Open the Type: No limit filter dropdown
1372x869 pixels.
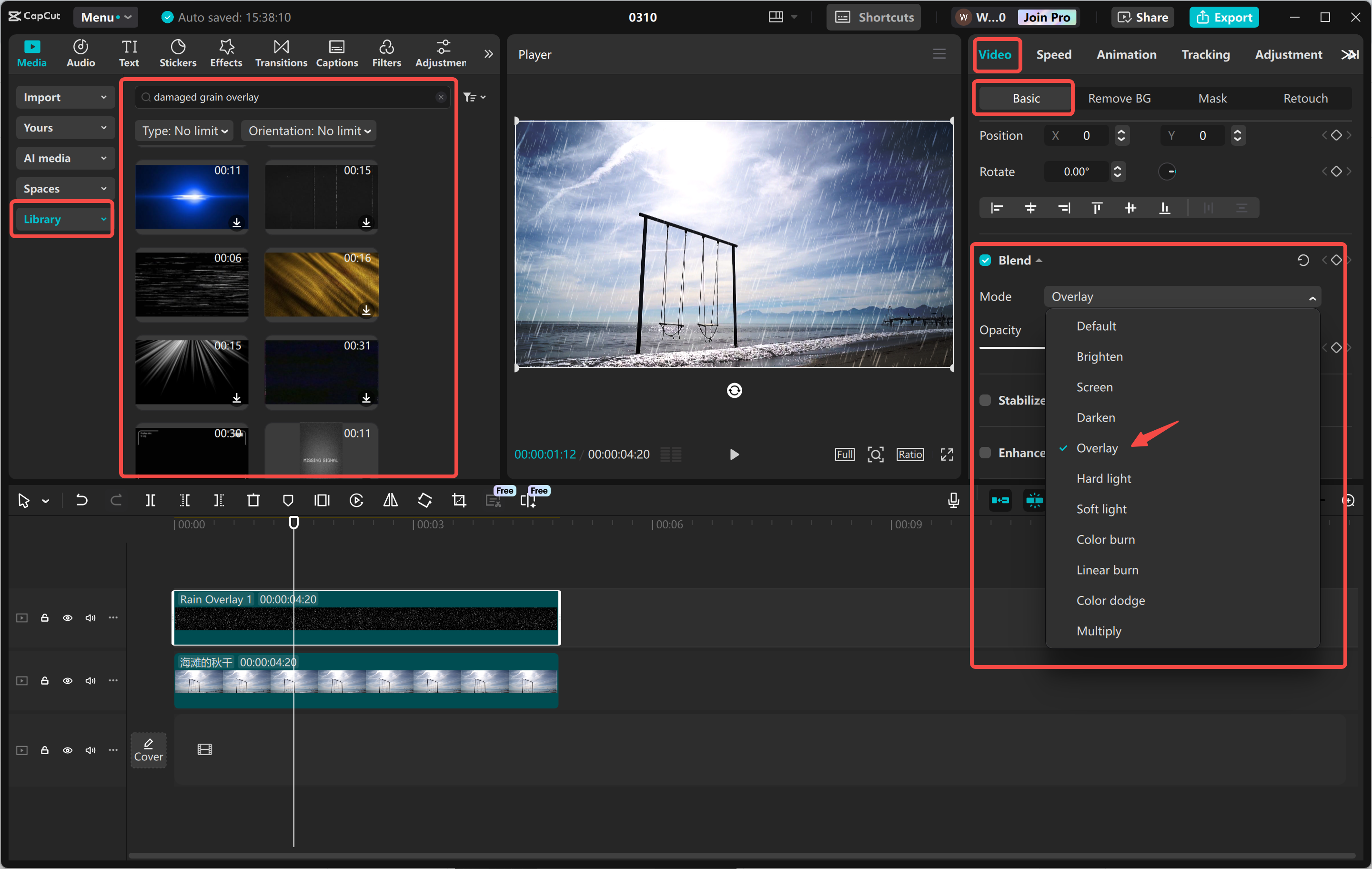point(183,131)
